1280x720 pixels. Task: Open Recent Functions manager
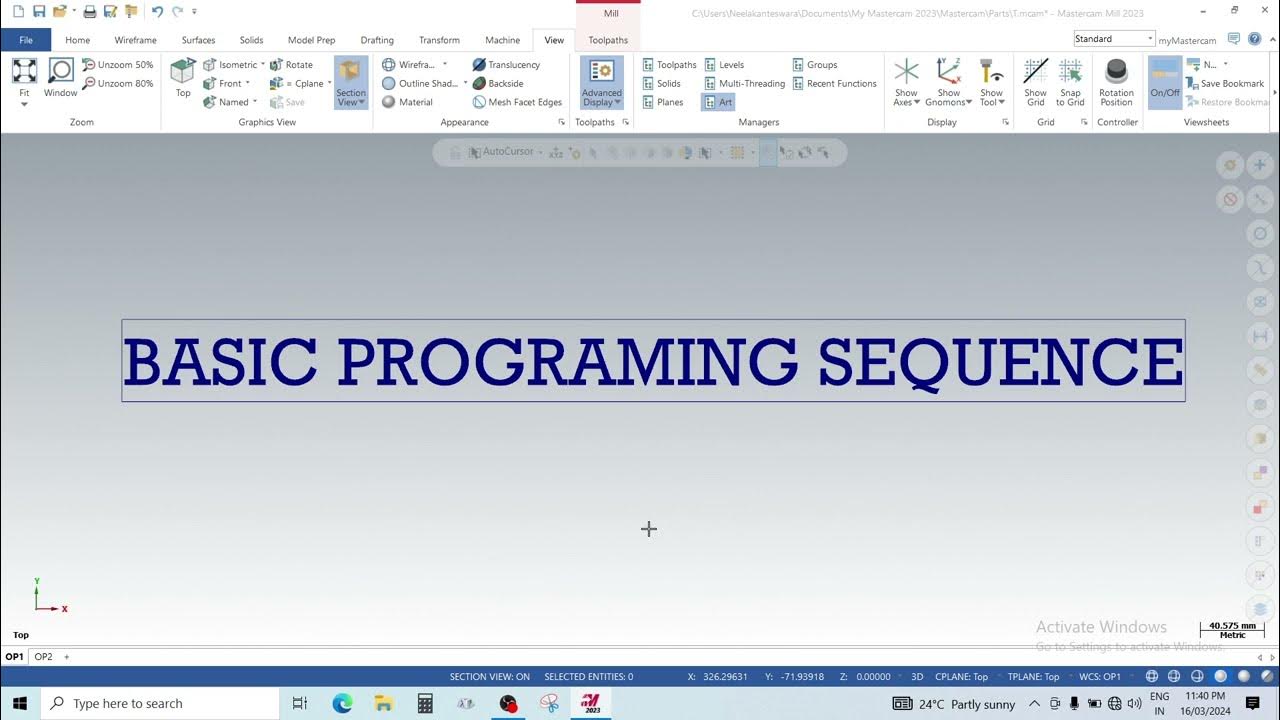[835, 83]
